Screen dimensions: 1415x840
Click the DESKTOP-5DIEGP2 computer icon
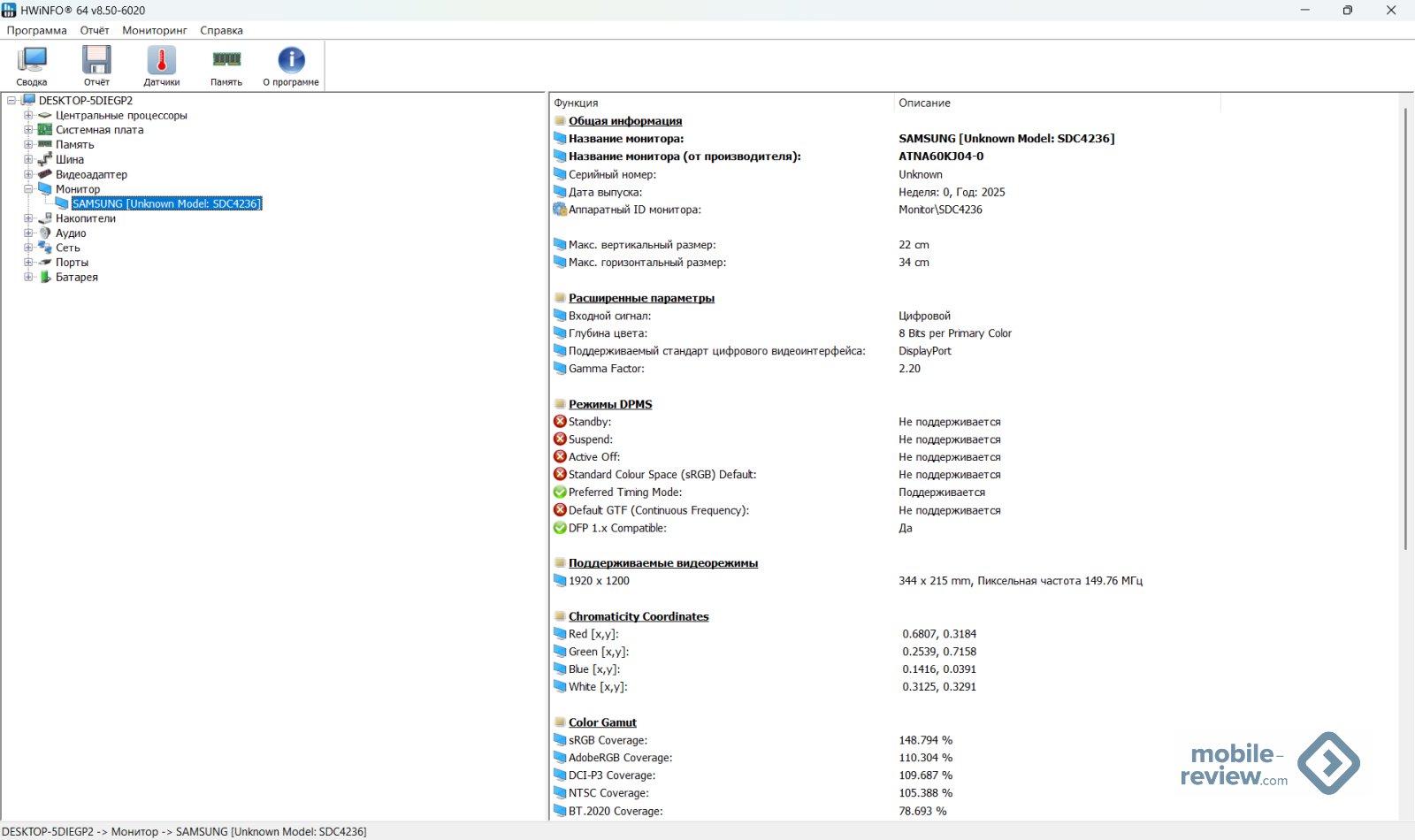[28, 100]
